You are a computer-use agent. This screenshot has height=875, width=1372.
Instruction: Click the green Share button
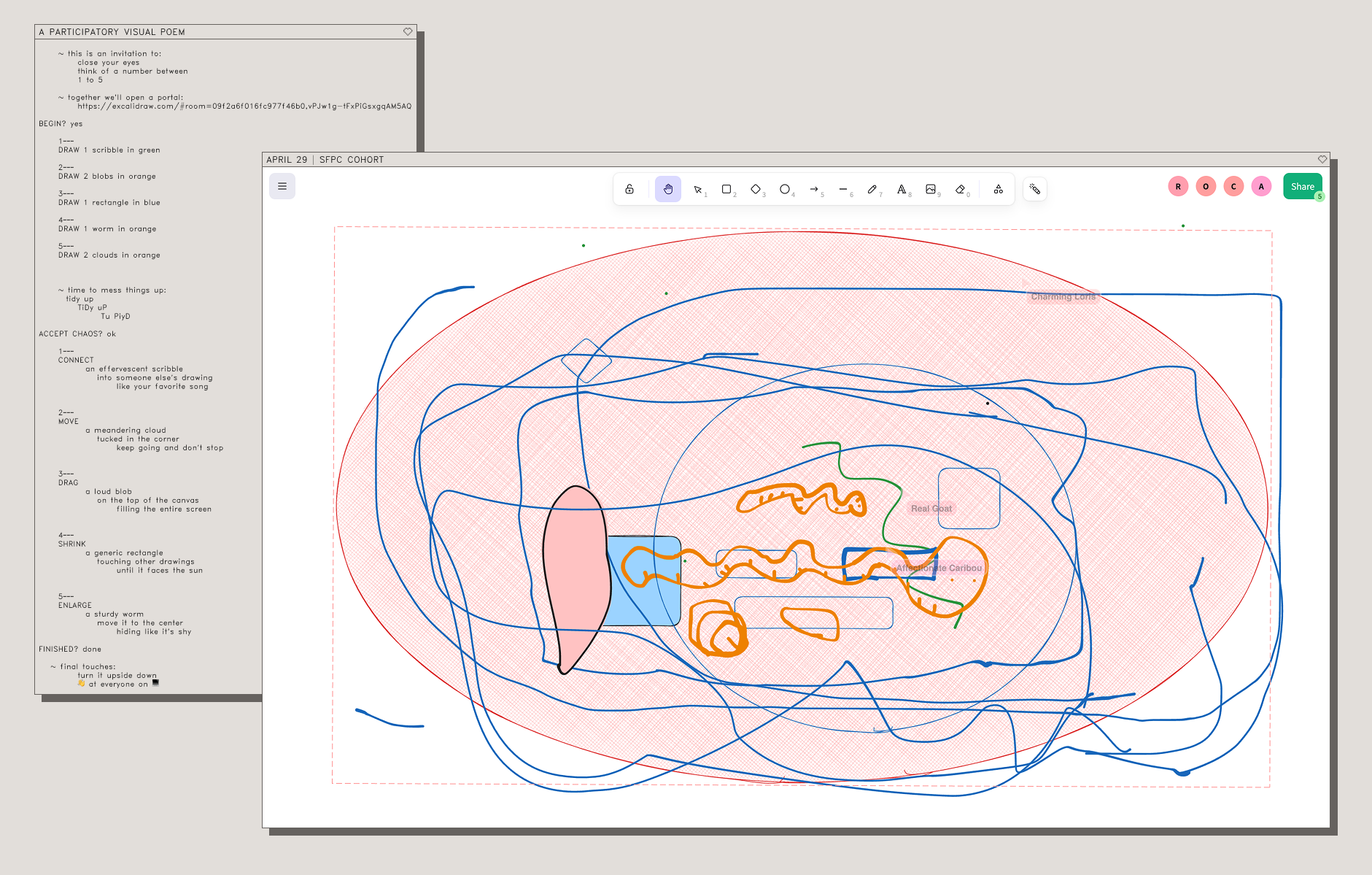point(1302,186)
